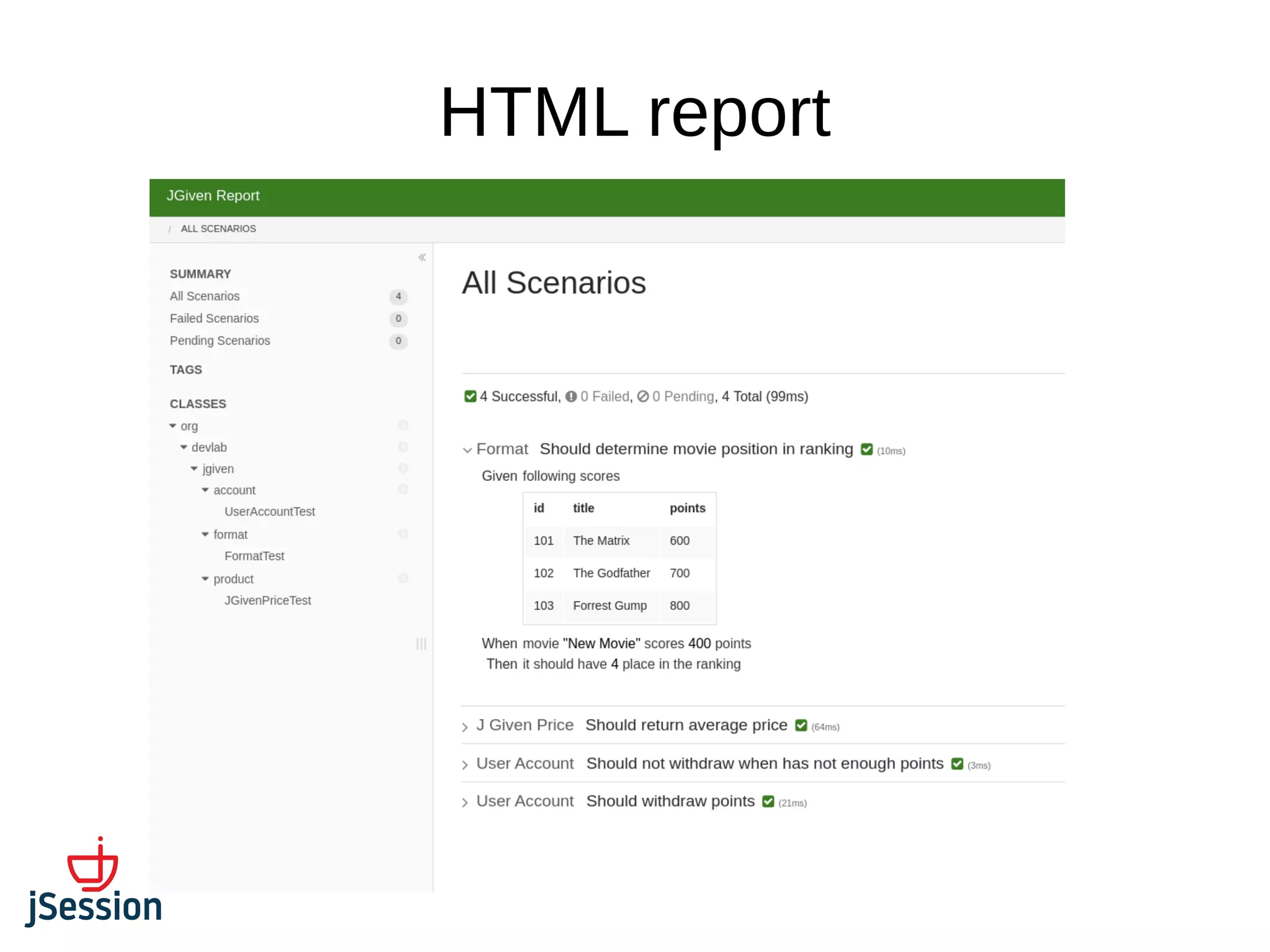Open All Scenarios in summary sidebar
Screen dimensions: 1270x952
click(205, 296)
